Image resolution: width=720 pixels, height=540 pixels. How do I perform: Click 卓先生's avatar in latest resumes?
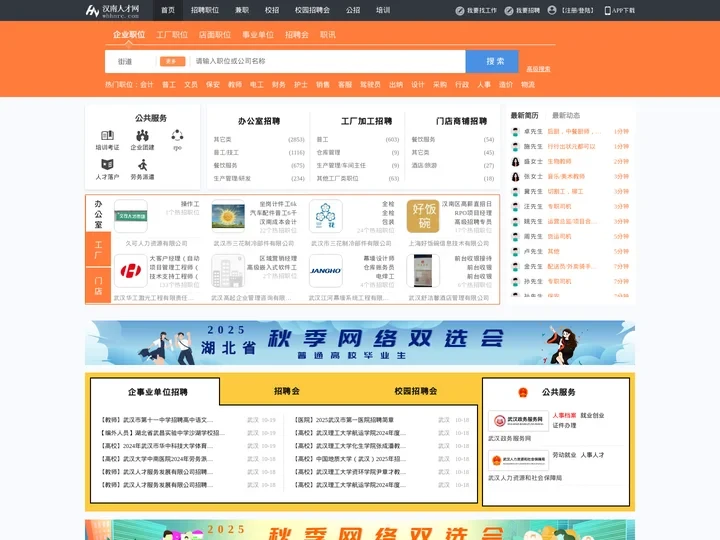click(515, 132)
